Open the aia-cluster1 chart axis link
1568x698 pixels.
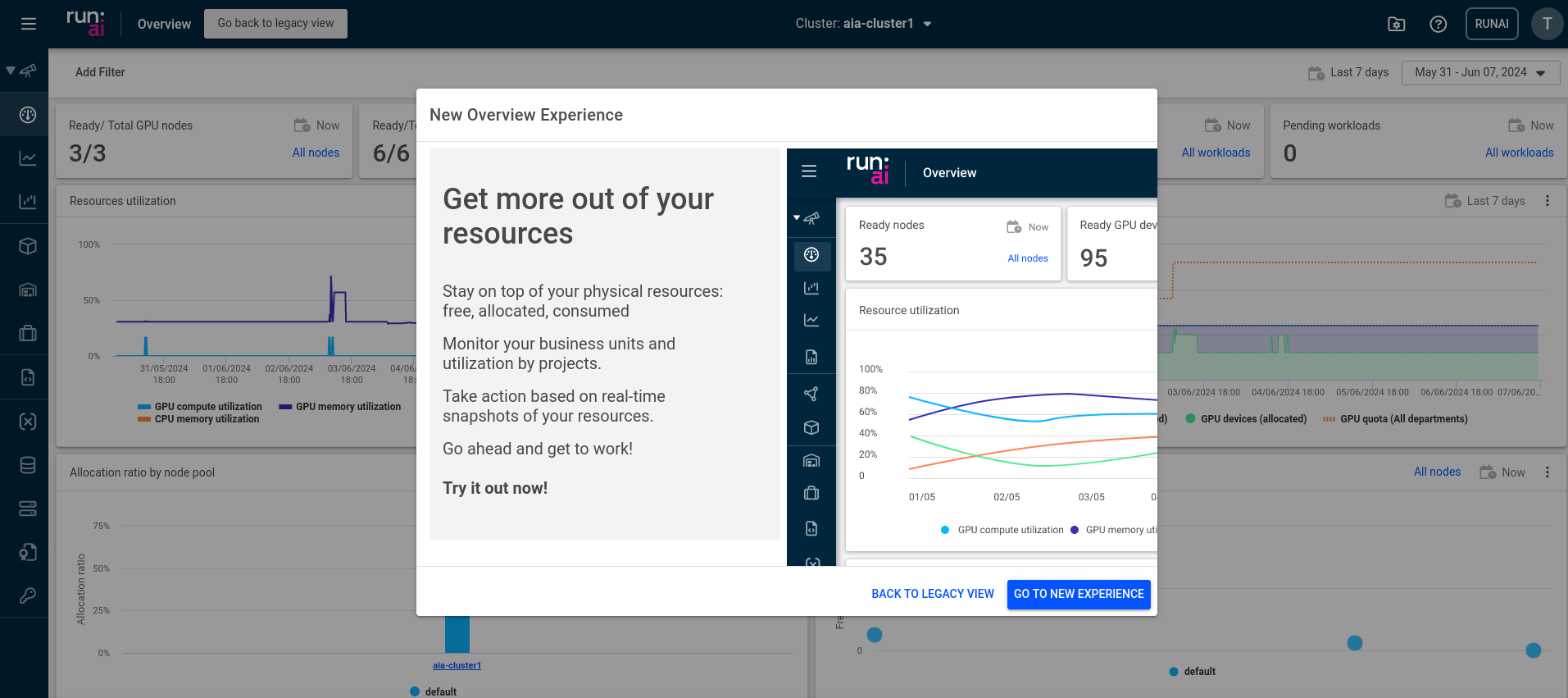click(x=457, y=665)
